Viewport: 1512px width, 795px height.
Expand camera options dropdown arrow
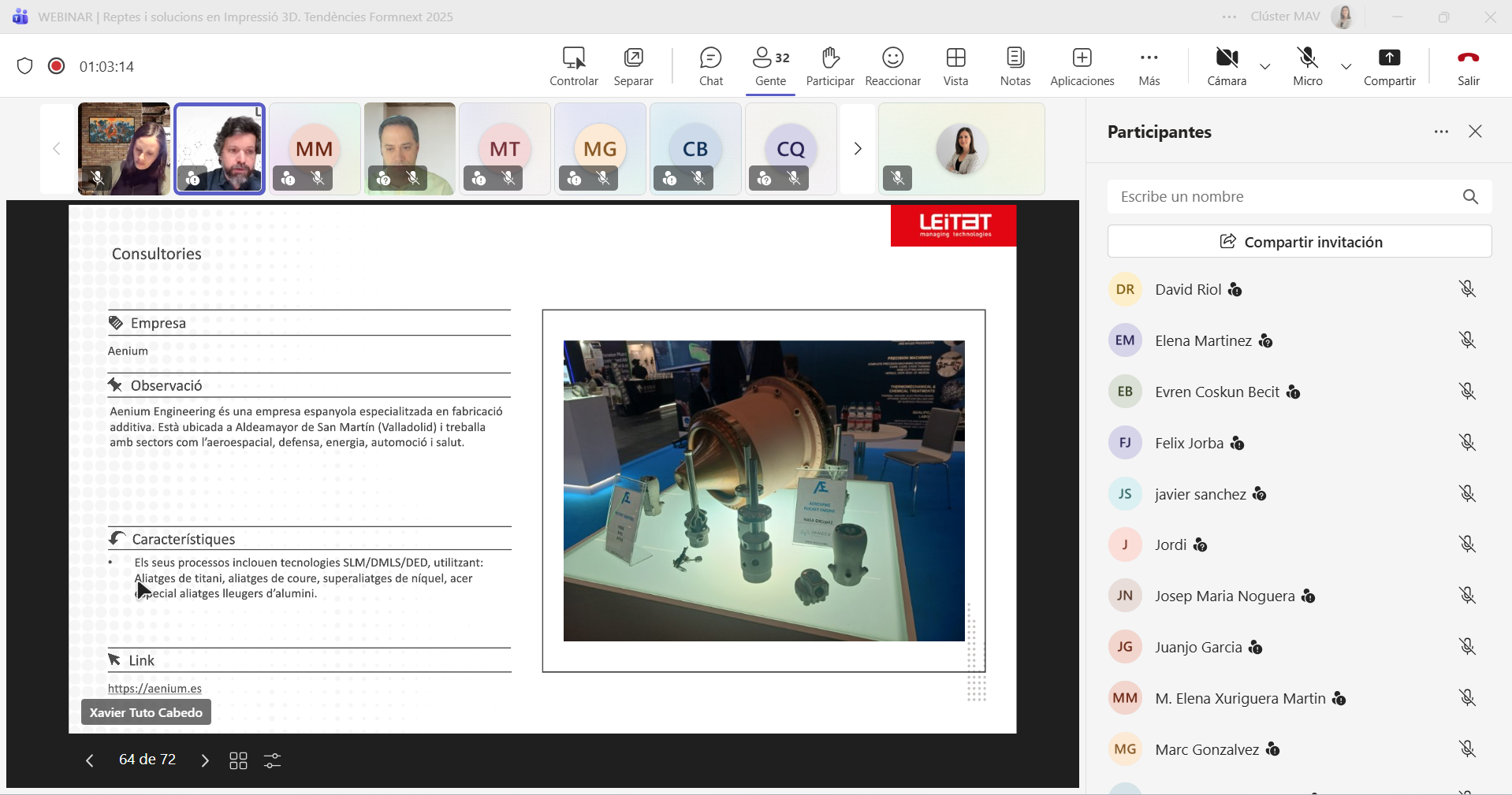(1265, 67)
